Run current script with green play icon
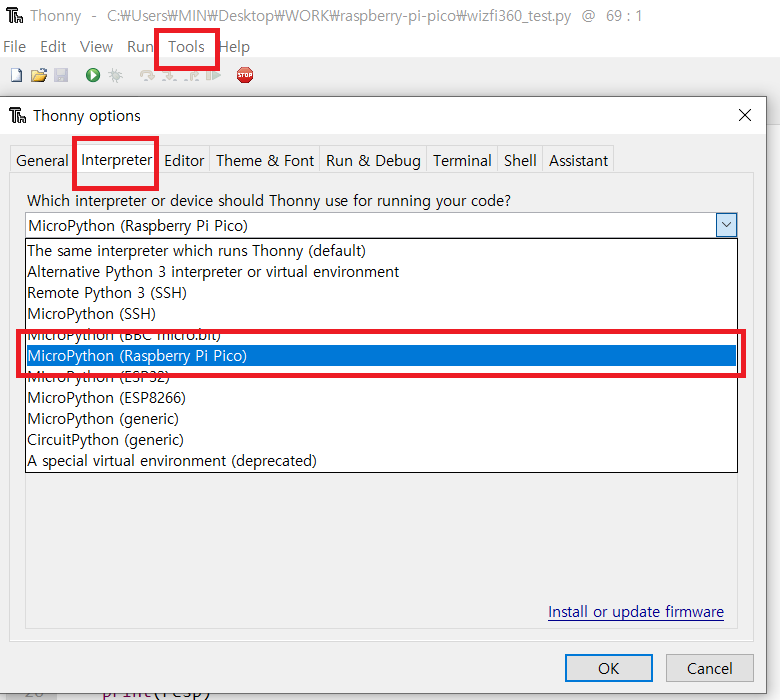780x700 pixels. (x=93, y=75)
